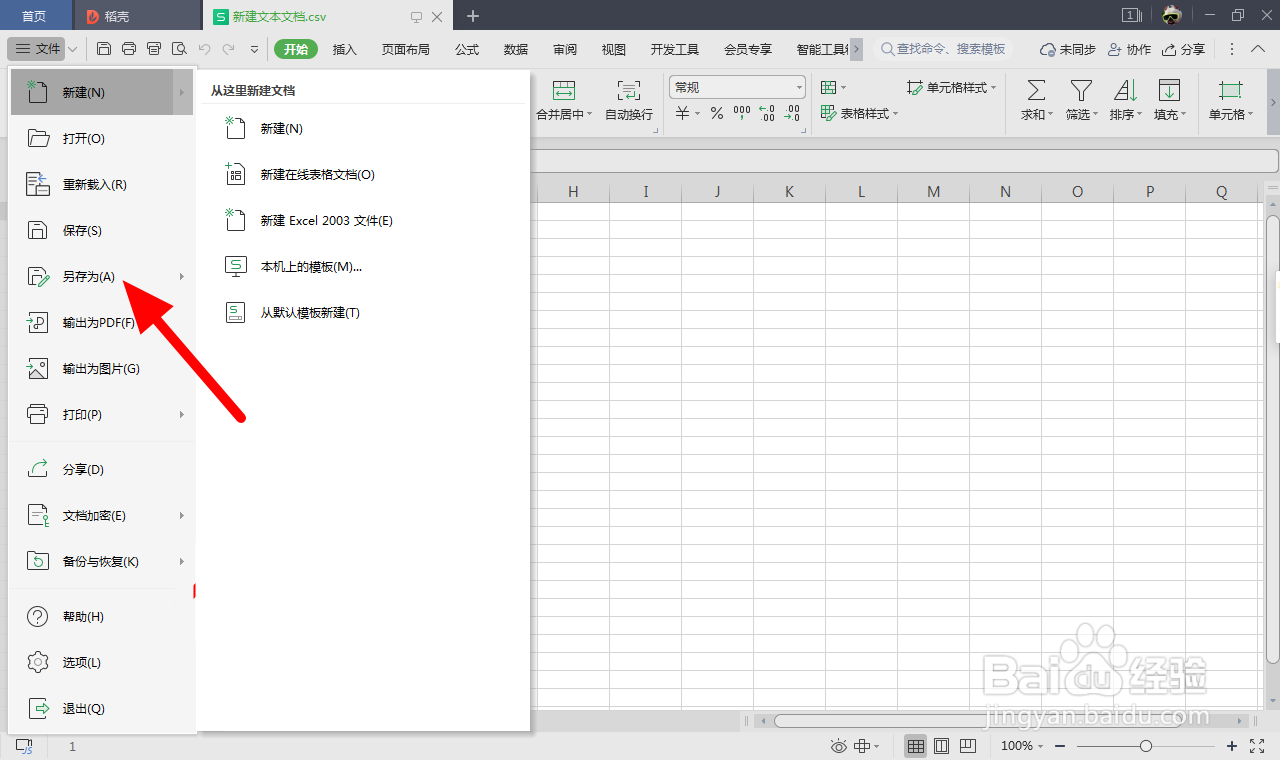Click the Sort (排序) icon

tap(1125, 91)
